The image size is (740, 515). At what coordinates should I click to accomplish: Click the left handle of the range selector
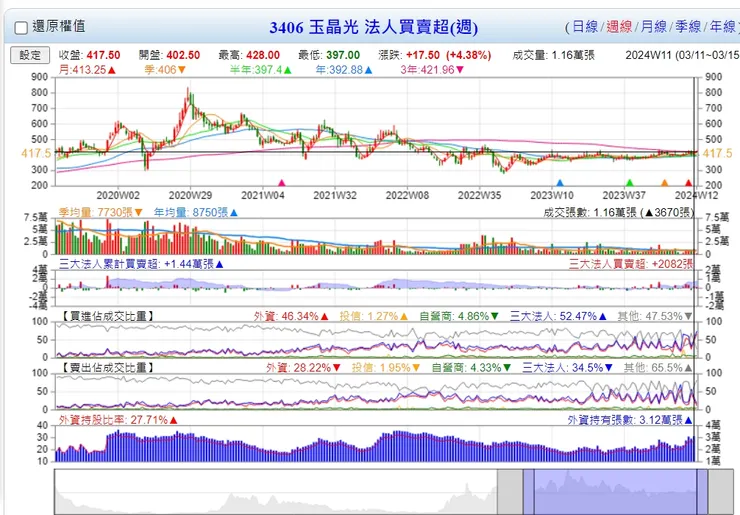click(529, 492)
